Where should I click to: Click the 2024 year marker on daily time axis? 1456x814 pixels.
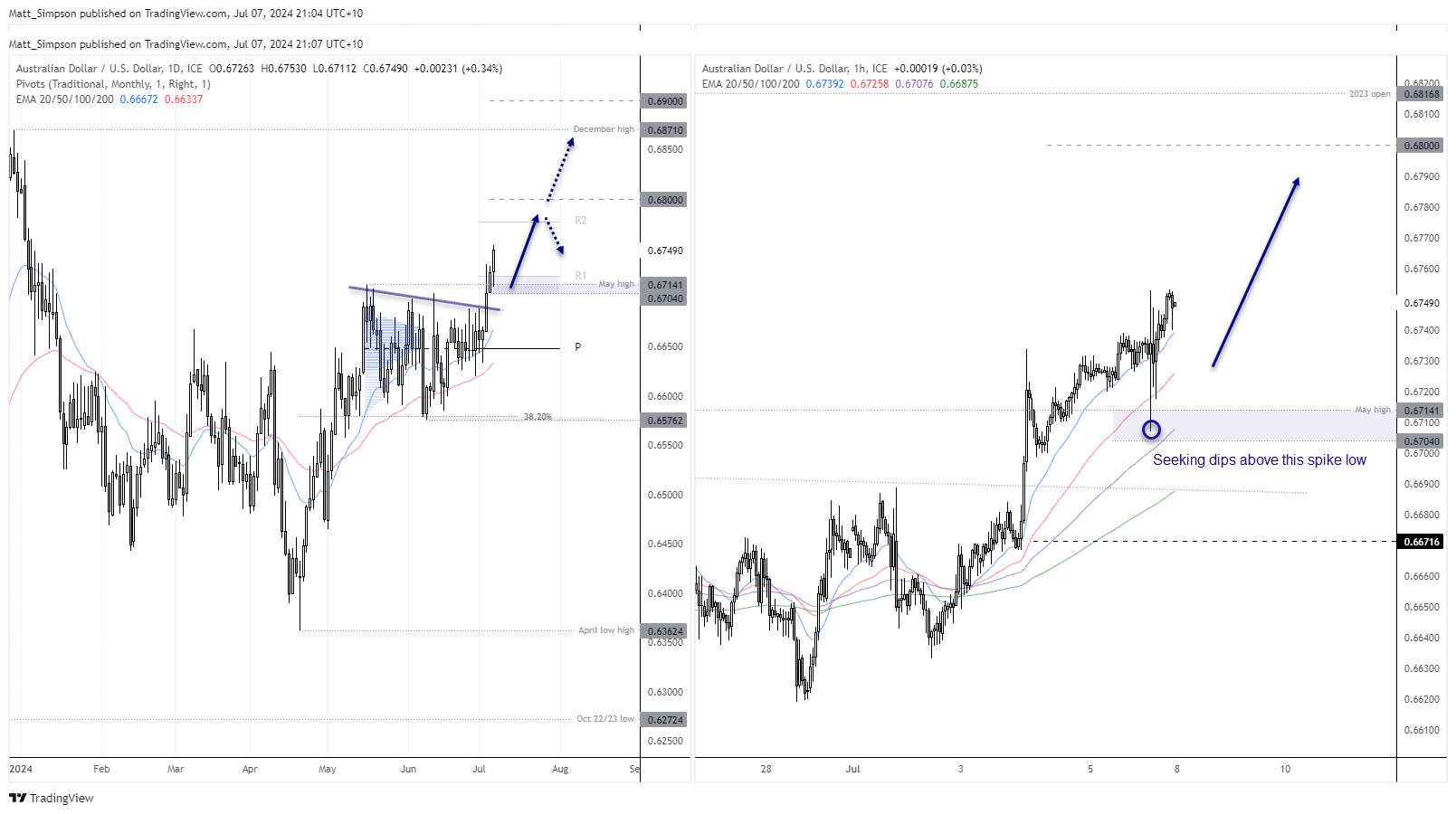pyautogui.click(x=21, y=769)
